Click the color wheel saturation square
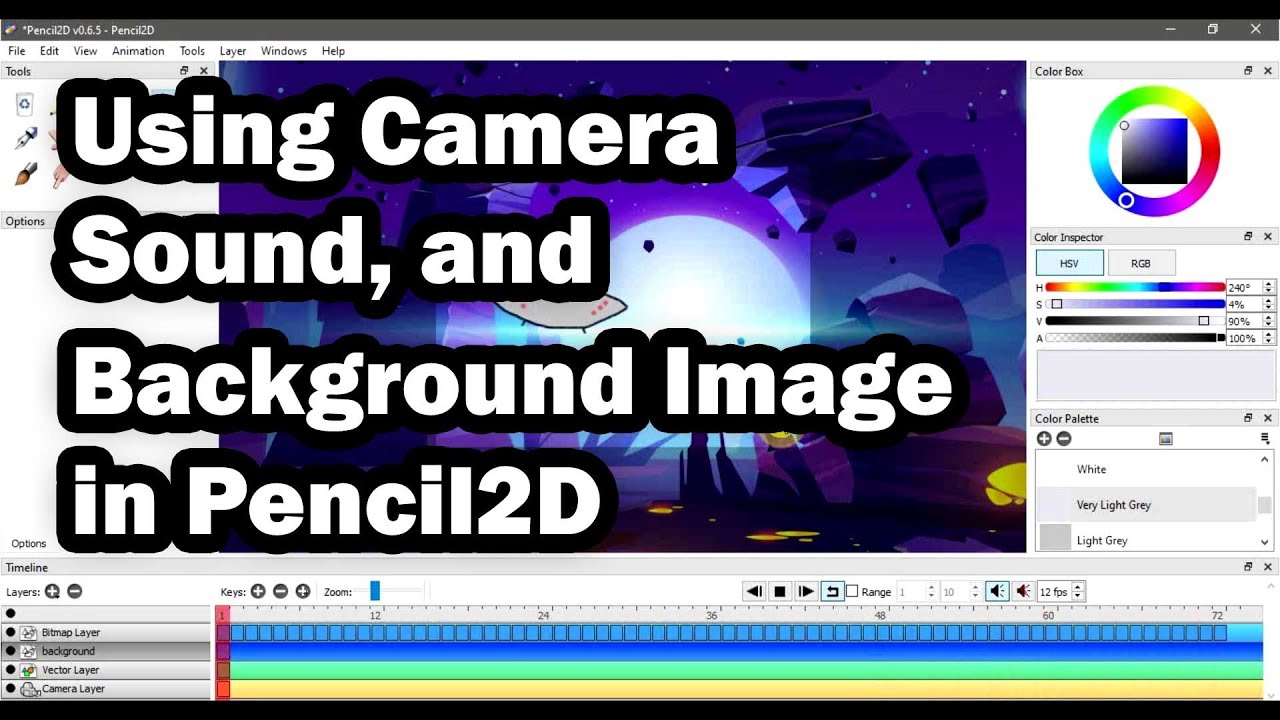 [x=1154, y=151]
